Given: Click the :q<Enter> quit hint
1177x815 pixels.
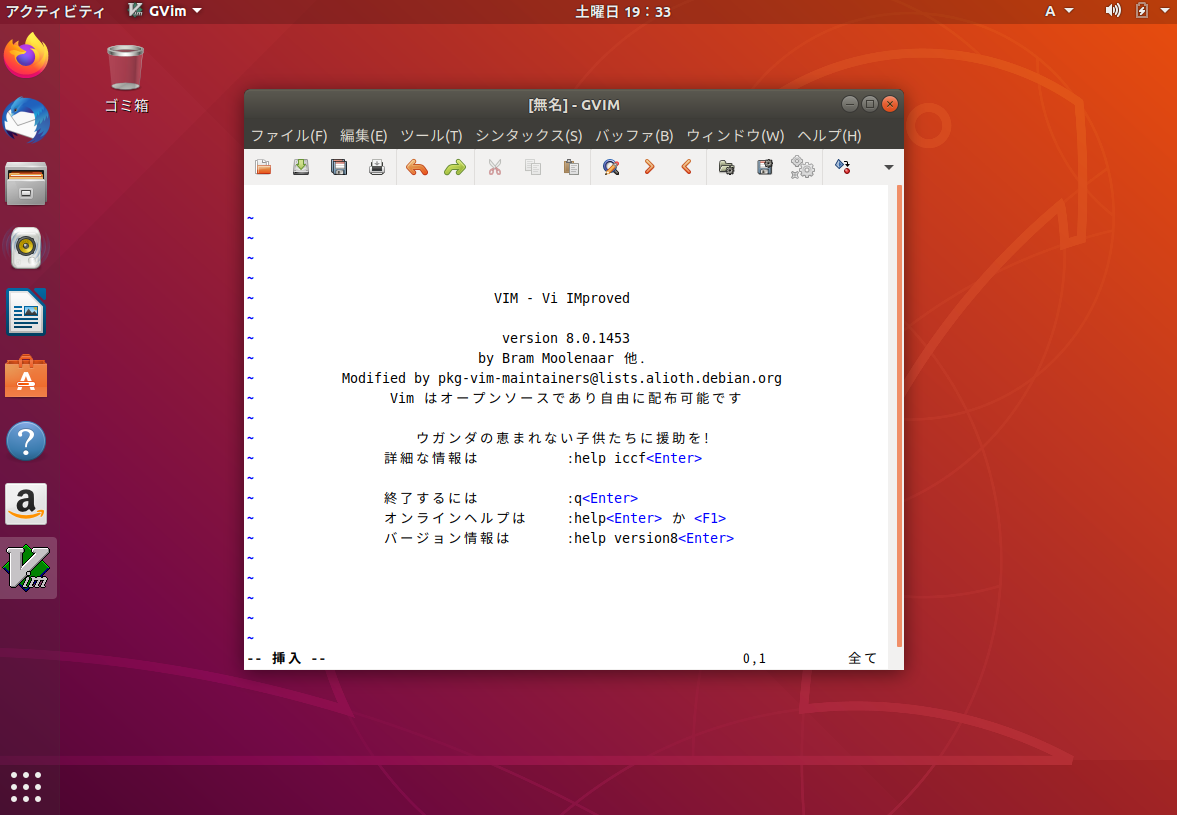Looking at the screenshot, I should pos(602,498).
